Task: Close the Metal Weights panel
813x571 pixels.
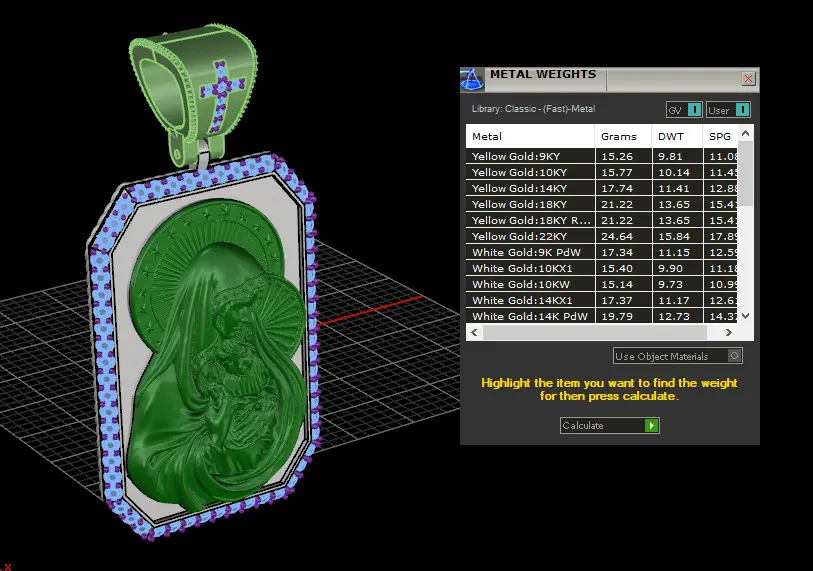Action: (748, 79)
